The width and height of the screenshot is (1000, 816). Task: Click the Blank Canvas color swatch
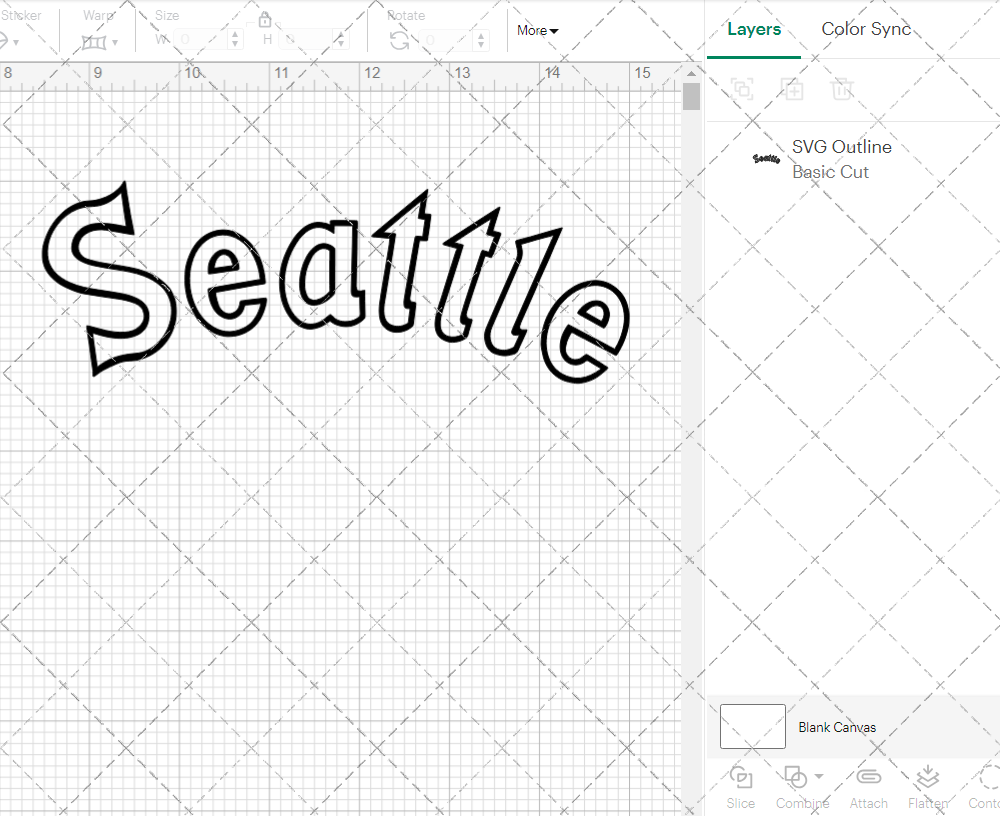coord(752,727)
